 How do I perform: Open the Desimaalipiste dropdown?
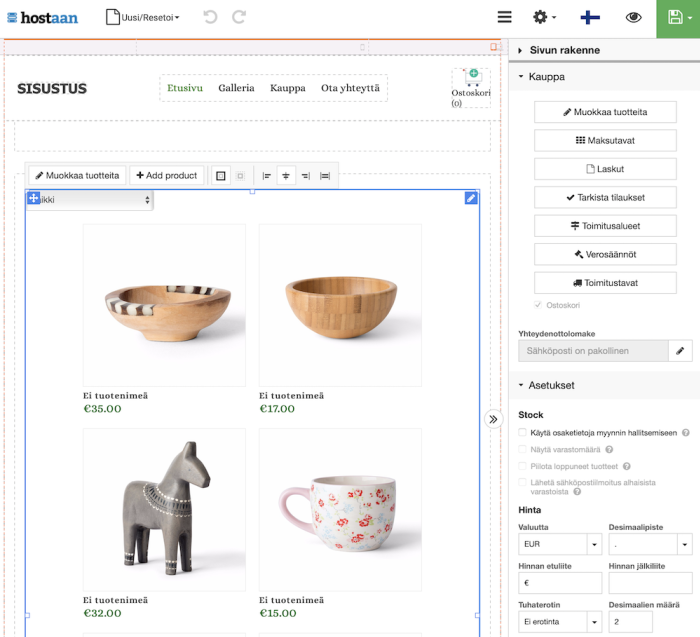point(650,544)
